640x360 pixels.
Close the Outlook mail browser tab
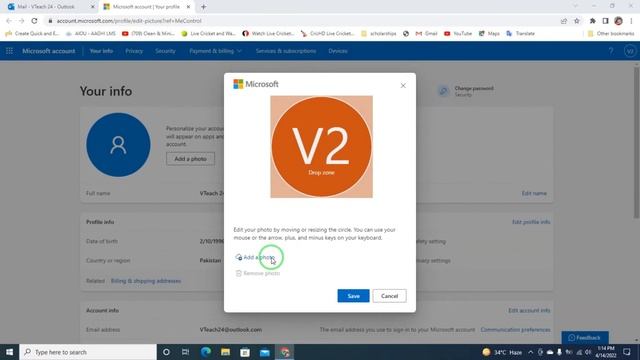[x=92, y=7]
